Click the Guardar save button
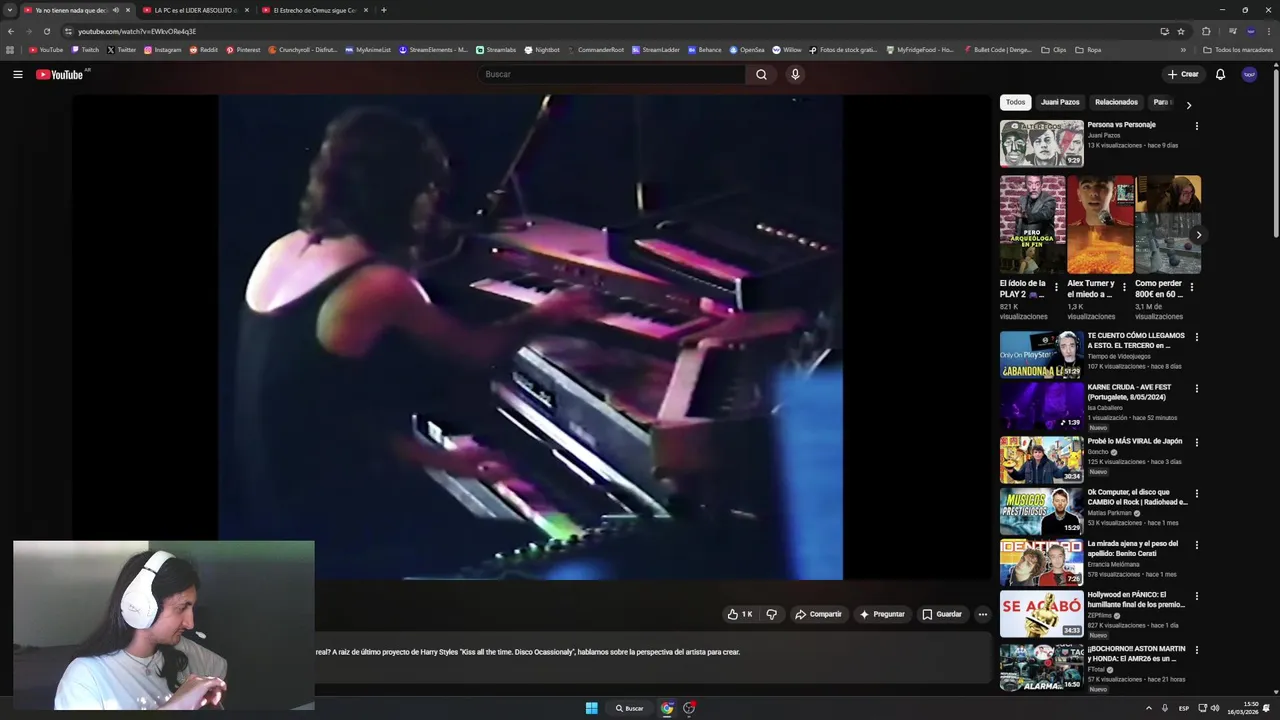Image resolution: width=1280 pixels, height=720 pixels. point(942,614)
